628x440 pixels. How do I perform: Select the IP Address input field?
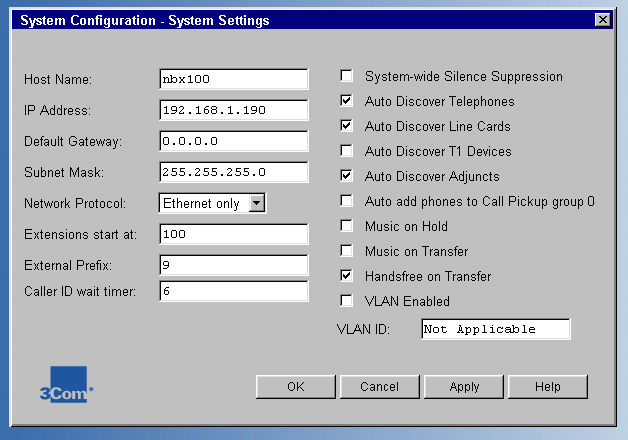tap(233, 110)
